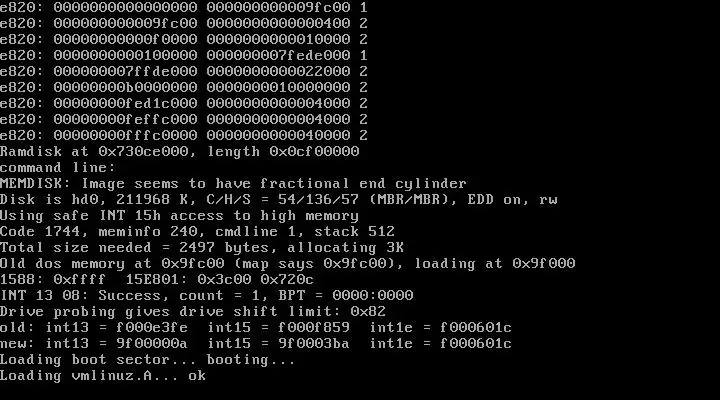Click 'INT 13 08: Success' line
This screenshot has height=400, width=720.
pyautogui.click(x=207, y=295)
